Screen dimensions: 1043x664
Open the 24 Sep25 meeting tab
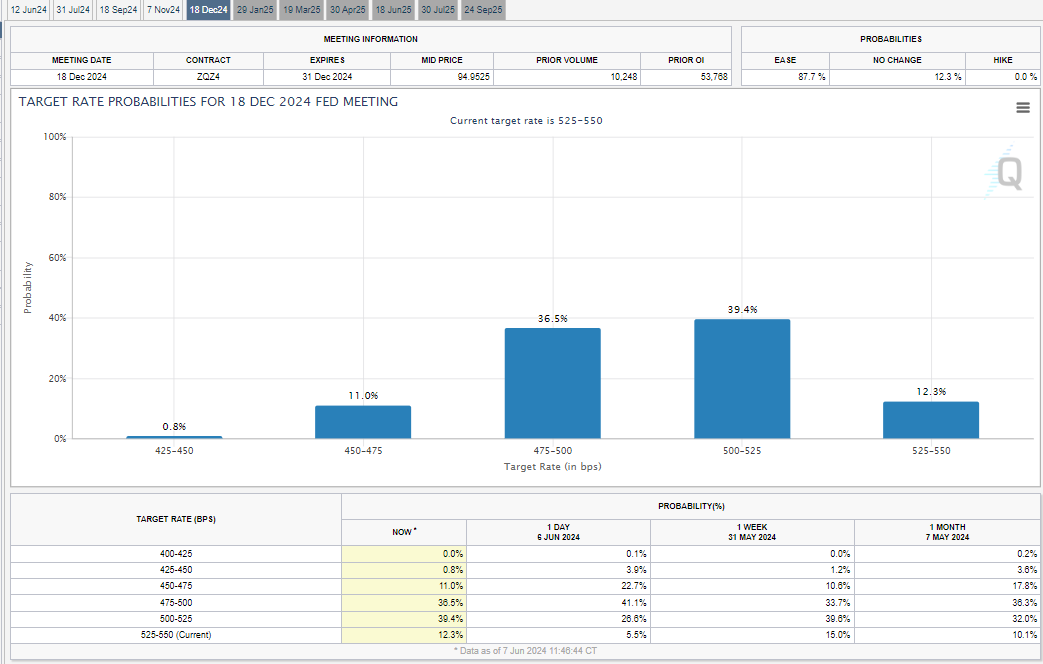click(484, 10)
